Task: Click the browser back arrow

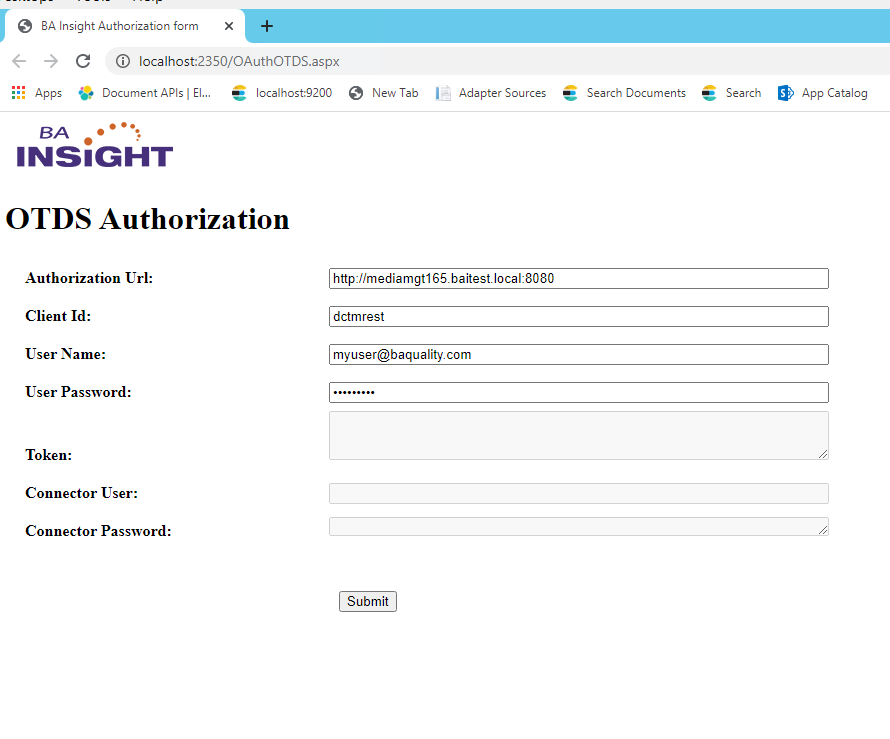Action: pyautogui.click(x=19, y=61)
